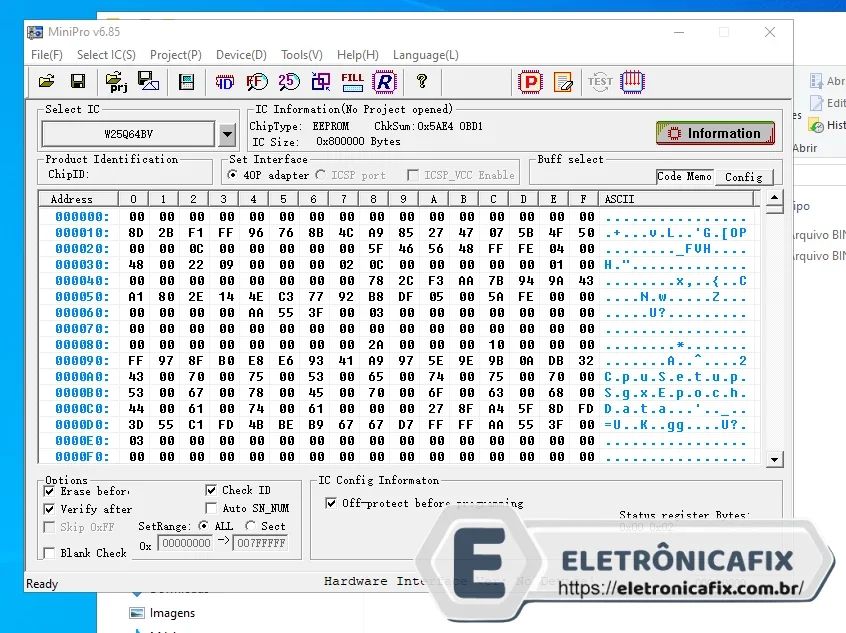Toggle Off-protect before programming checkbox
Screen dimensions: 846x633
click(x=331, y=503)
